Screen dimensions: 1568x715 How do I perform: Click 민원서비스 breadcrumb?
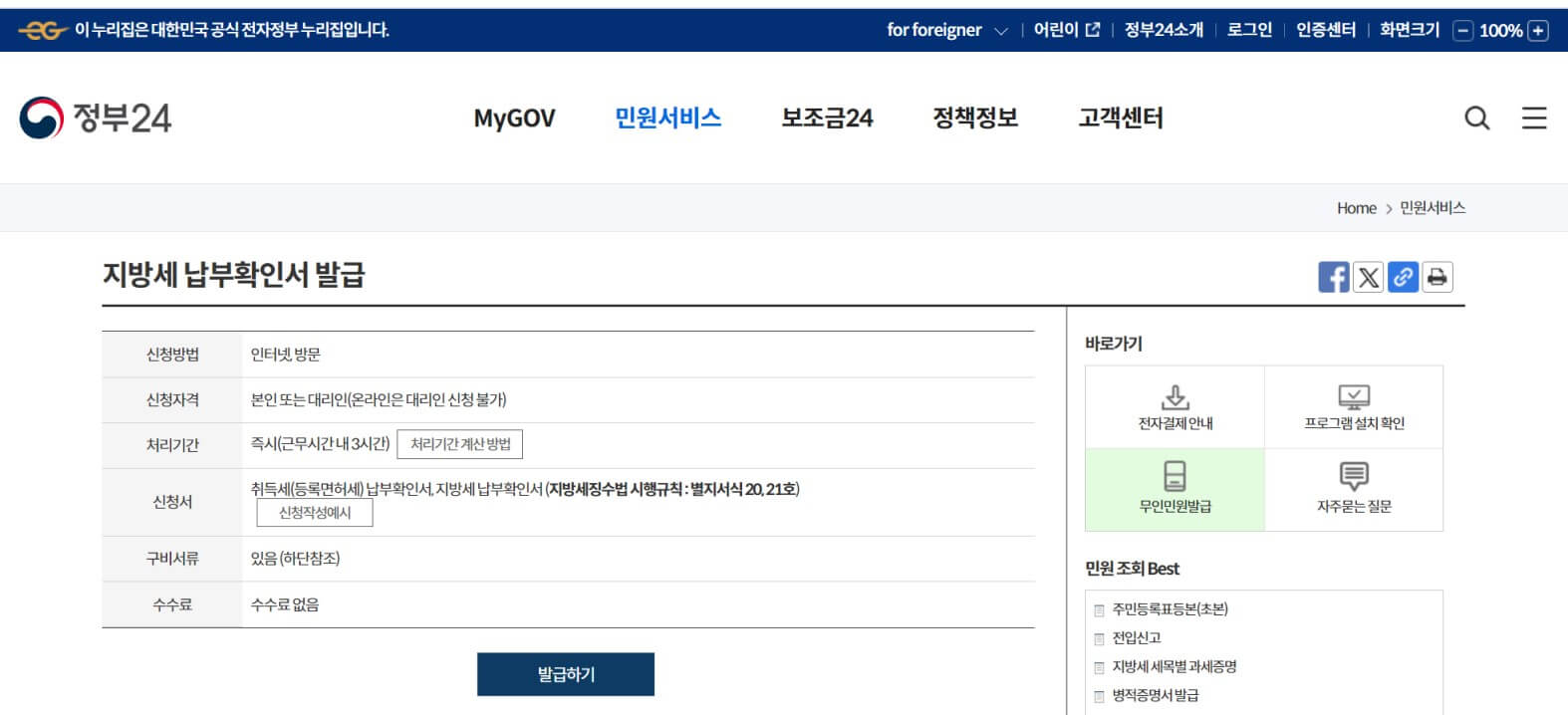click(x=1433, y=208)
